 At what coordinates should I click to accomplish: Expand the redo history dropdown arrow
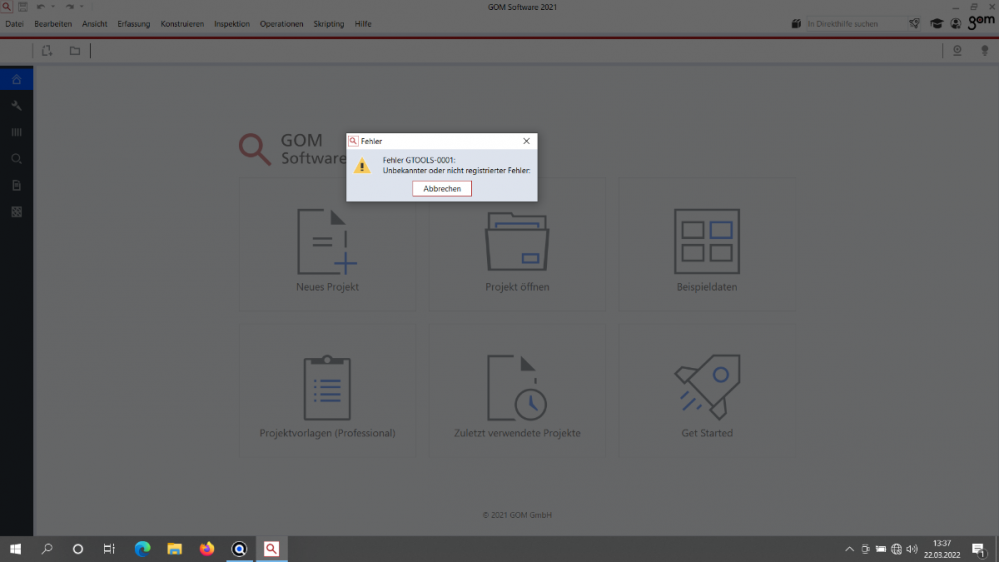(x=82, y=6)
